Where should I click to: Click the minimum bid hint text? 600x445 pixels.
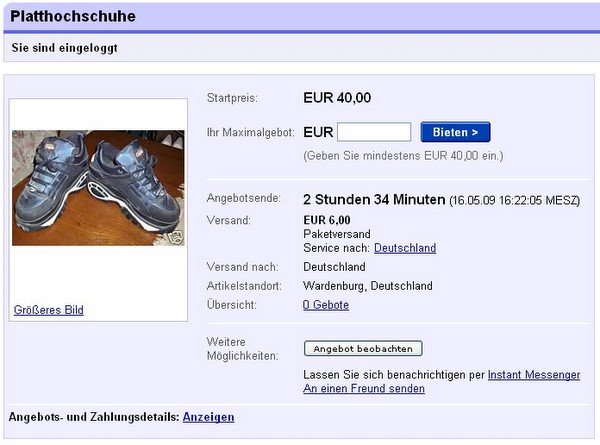[x=403, y=156]
